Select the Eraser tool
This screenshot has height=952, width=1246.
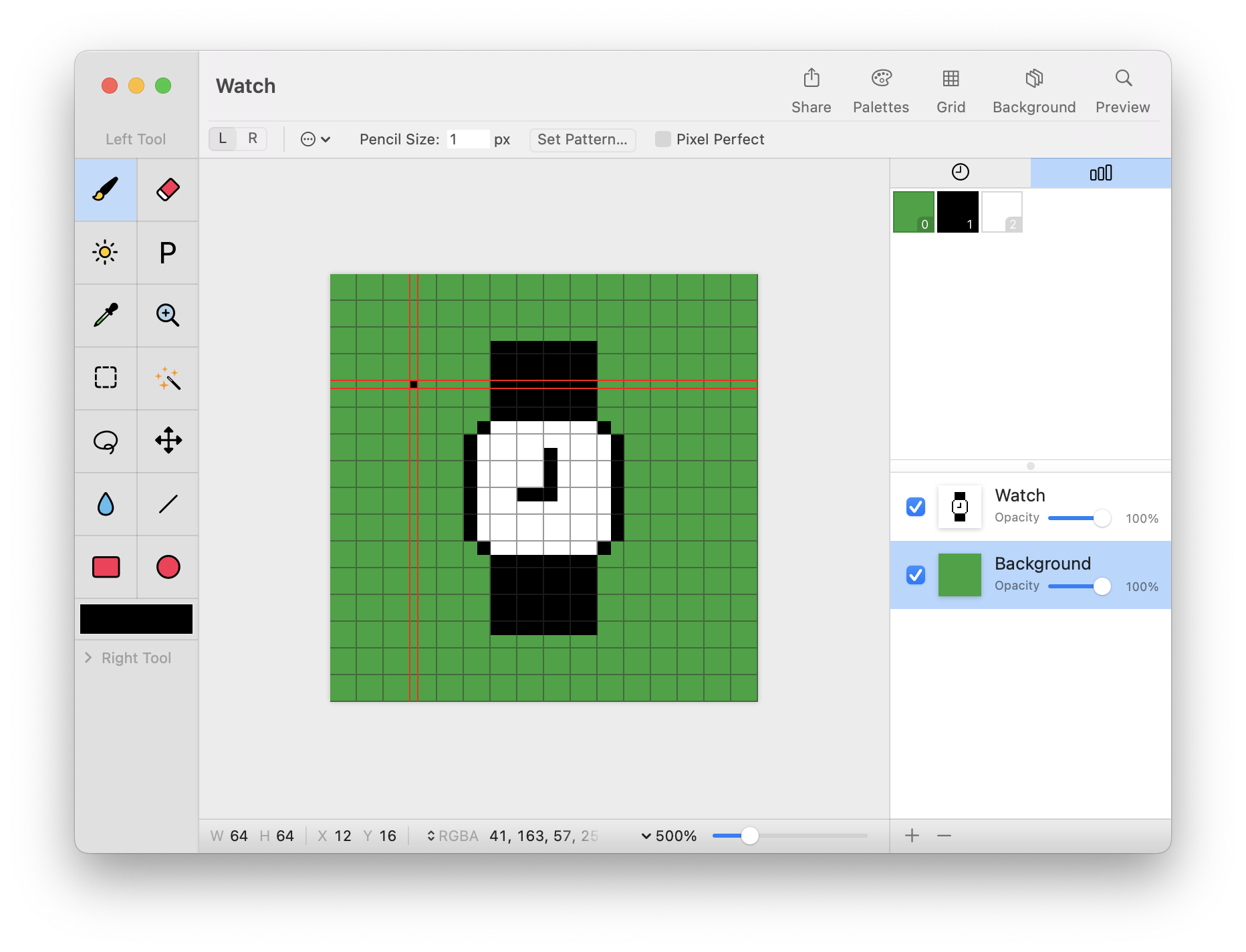168,190
